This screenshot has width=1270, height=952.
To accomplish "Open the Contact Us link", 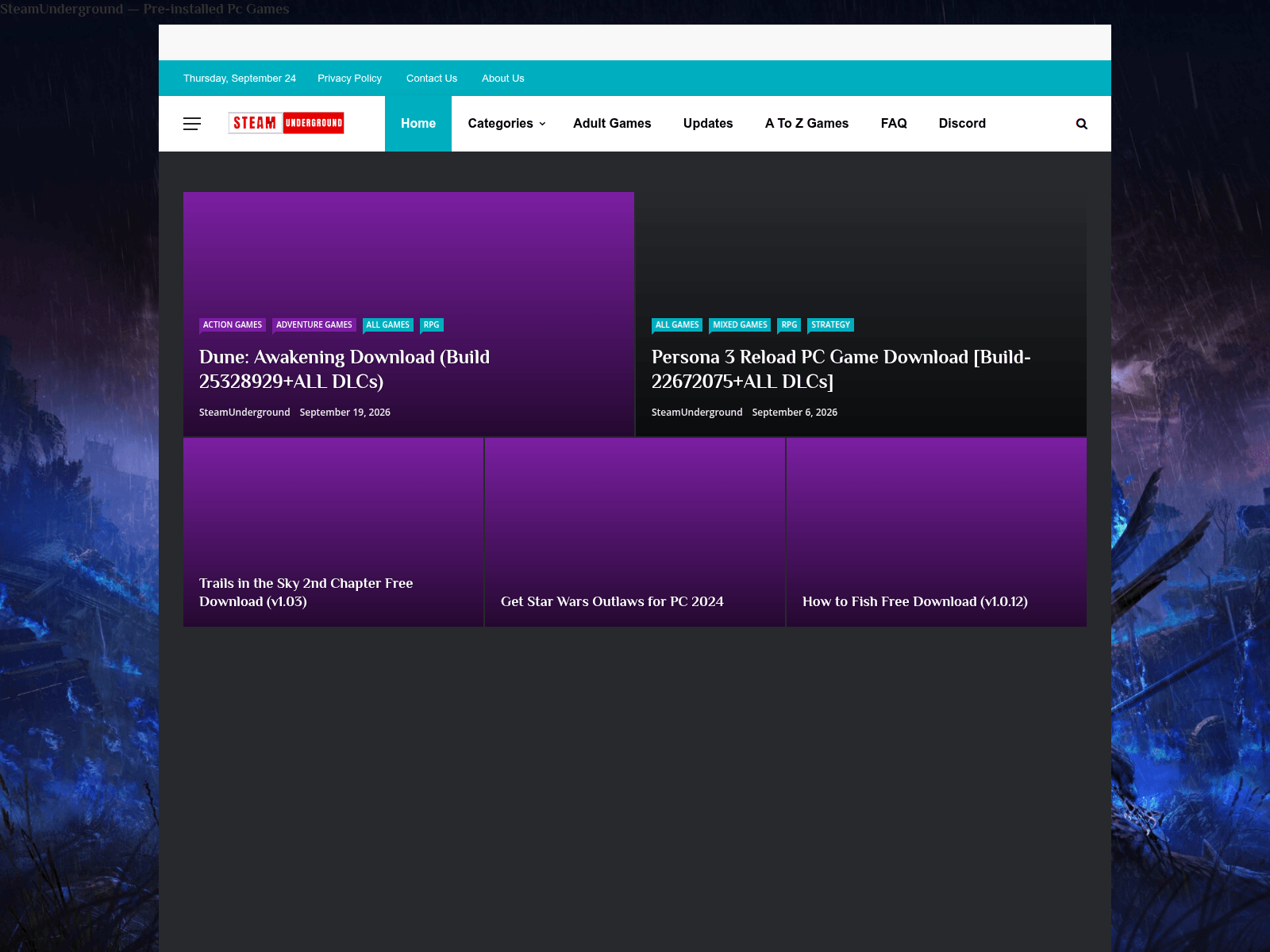I will tap(432, 79).
